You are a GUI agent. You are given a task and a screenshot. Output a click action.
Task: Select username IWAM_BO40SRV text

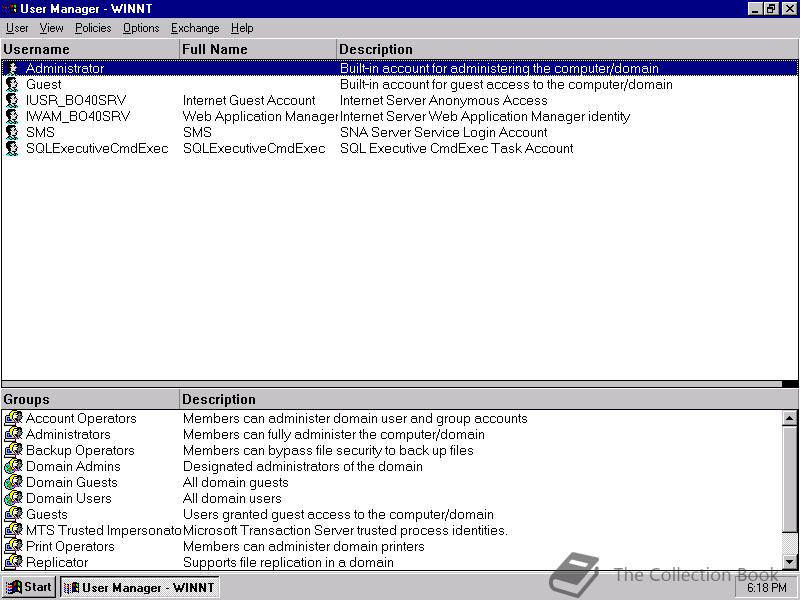[78, 116]
